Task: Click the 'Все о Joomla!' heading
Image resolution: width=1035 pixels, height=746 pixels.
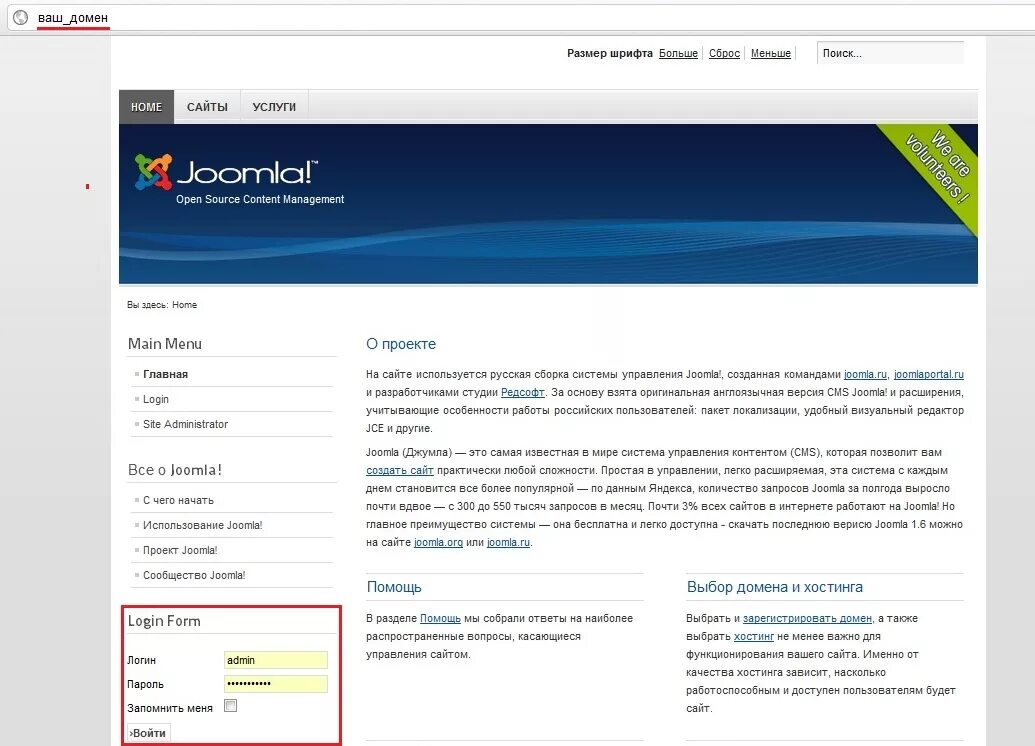Action: (x=175, y=470)
